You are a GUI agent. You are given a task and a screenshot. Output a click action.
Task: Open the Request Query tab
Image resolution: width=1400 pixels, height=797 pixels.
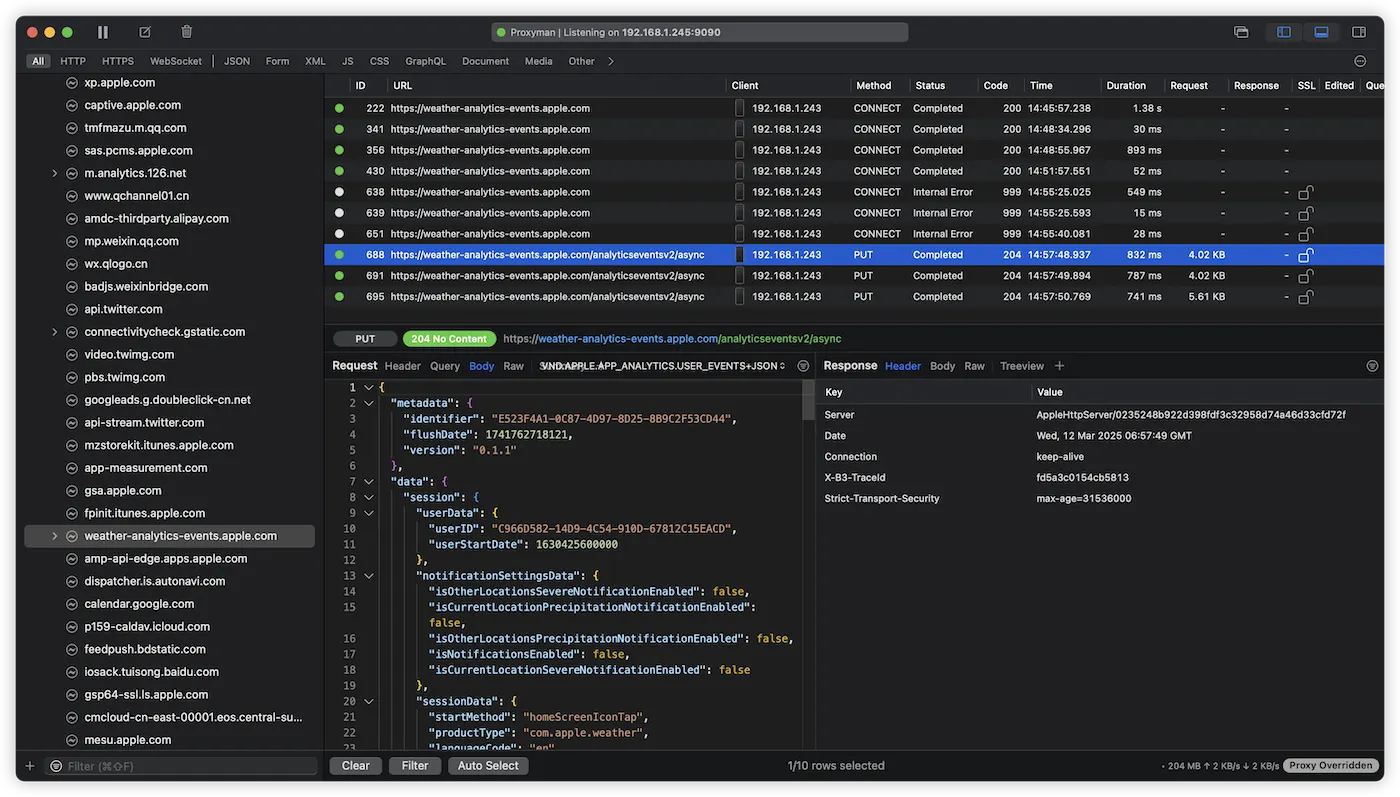point(445,366)
